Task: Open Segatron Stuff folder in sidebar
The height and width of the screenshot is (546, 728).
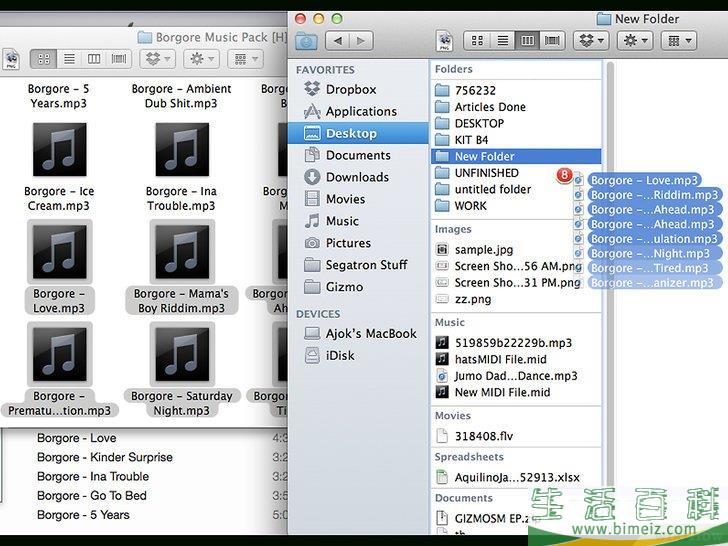Action: pyautogui.click(x=356, y=265)
